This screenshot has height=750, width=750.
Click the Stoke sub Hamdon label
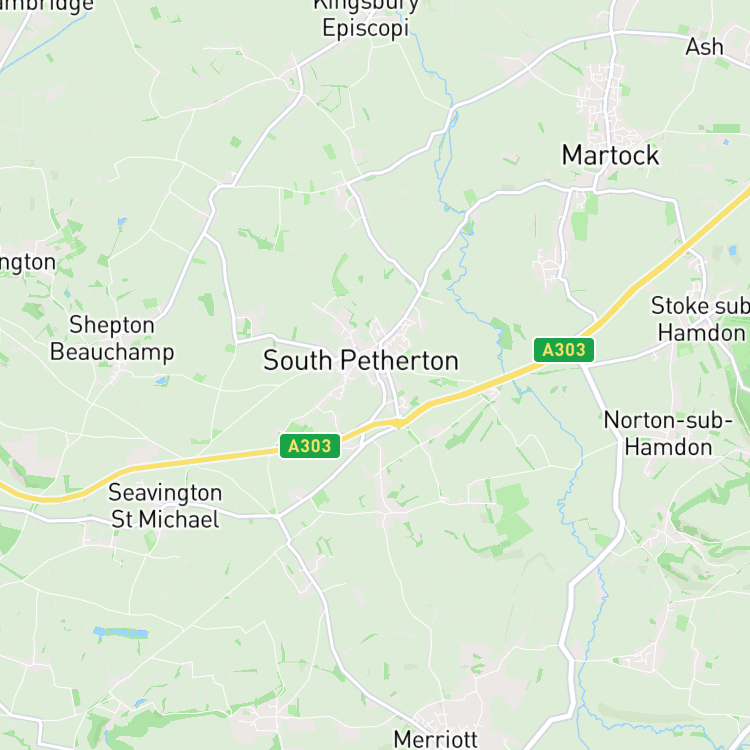point(700,320)
